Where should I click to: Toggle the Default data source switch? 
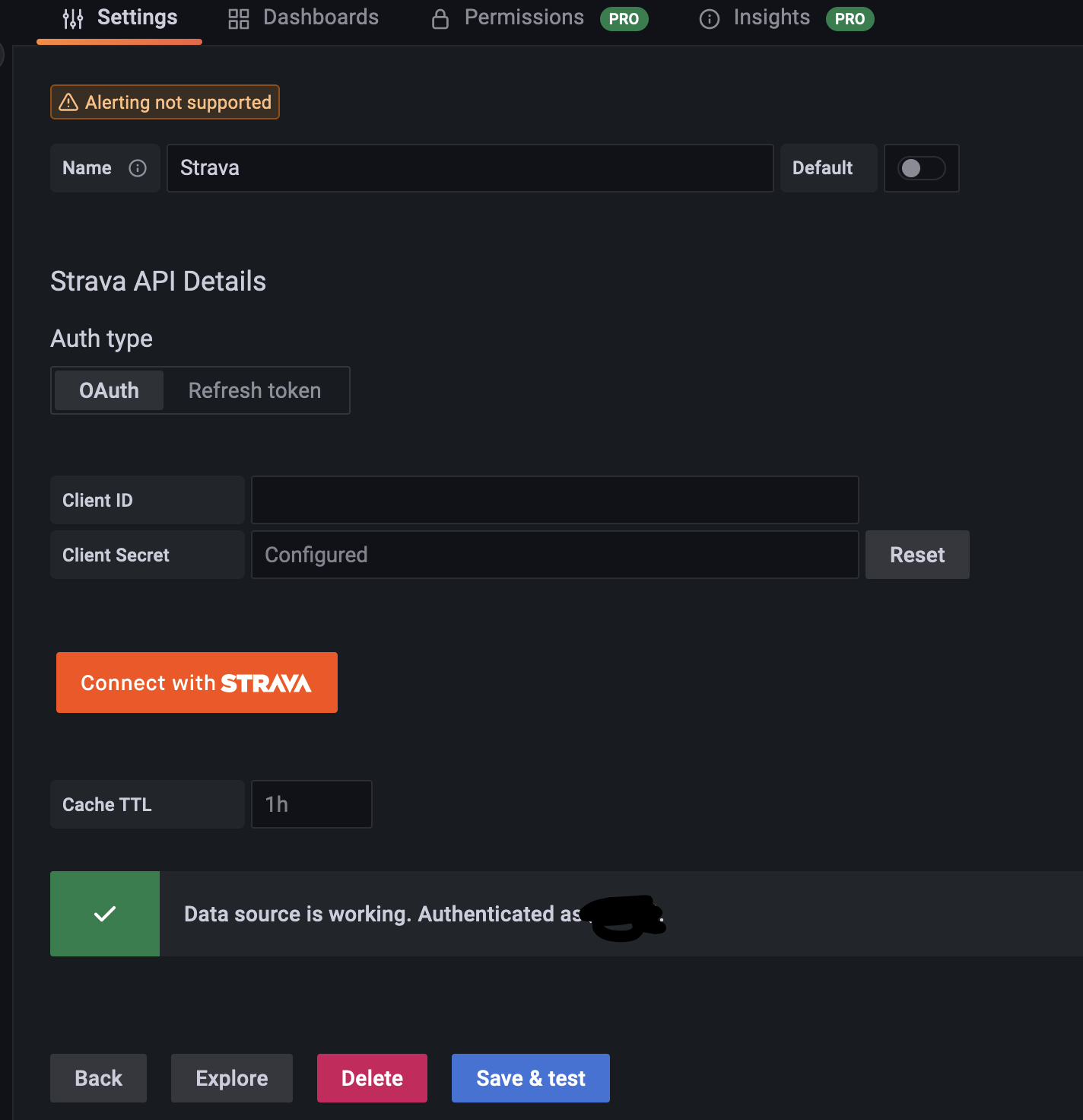[x=921, y=168]
